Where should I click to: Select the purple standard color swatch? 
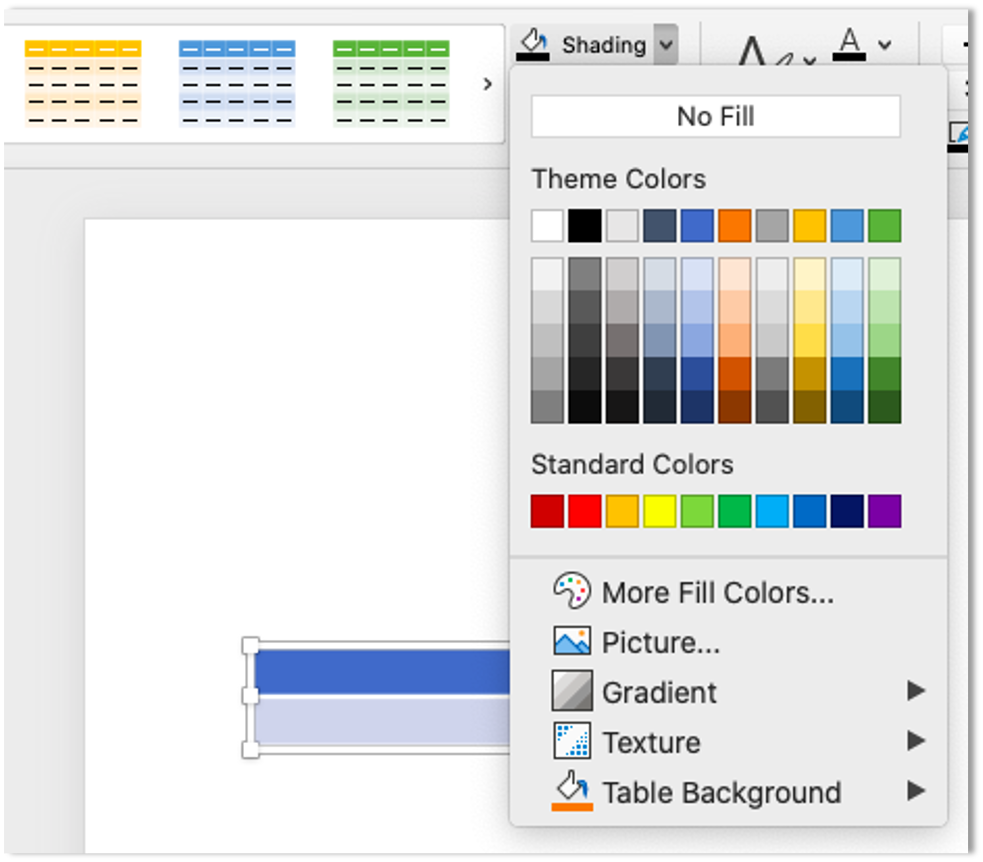(886, 511)
